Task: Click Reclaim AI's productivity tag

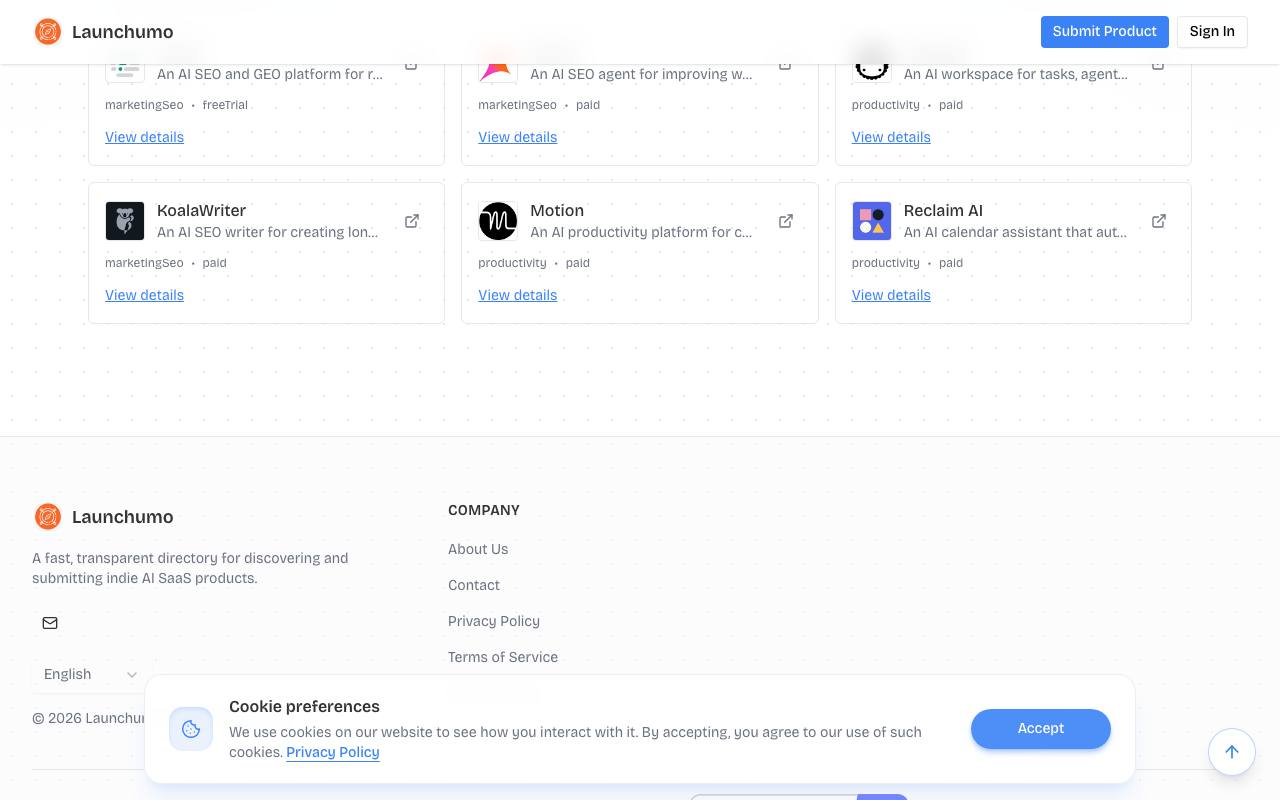Action: [886, 263]
